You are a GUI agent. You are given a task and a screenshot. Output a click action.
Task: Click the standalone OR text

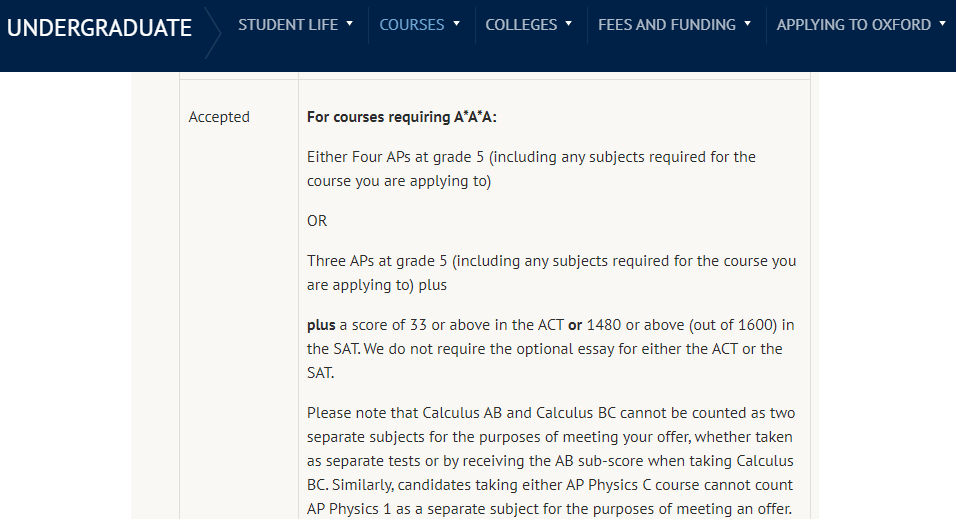(x=317, y=221)
